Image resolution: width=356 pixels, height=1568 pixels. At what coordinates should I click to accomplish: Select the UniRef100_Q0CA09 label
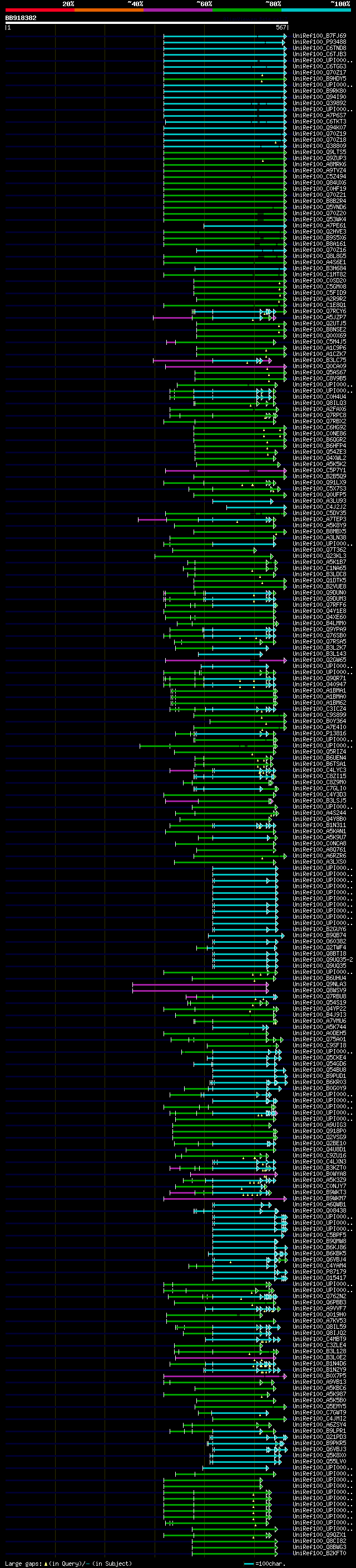[319, 367]
